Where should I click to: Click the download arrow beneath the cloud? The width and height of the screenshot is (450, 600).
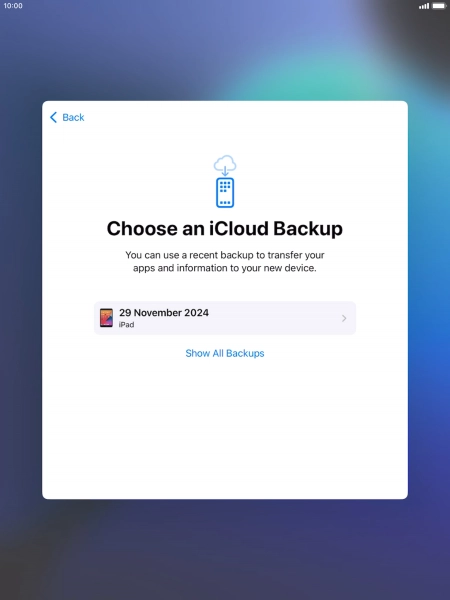(225, 171)
